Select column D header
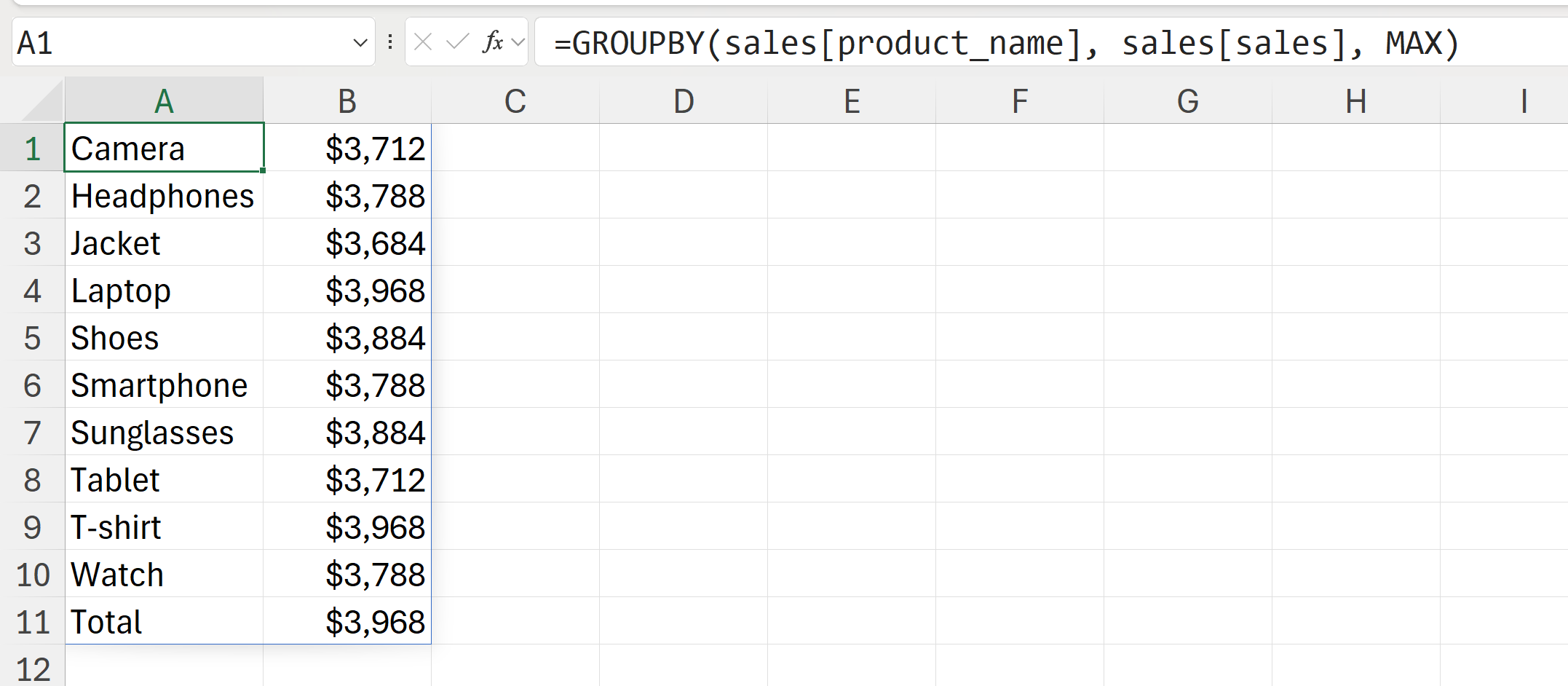This screenshot has height=686, width=1568. [x=683, y=101]
